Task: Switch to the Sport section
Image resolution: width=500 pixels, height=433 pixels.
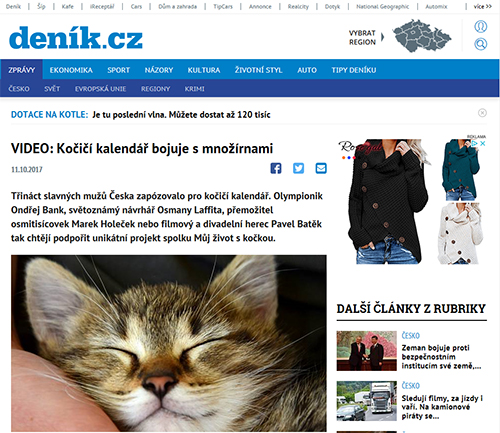Action: (x=118, y=70)
